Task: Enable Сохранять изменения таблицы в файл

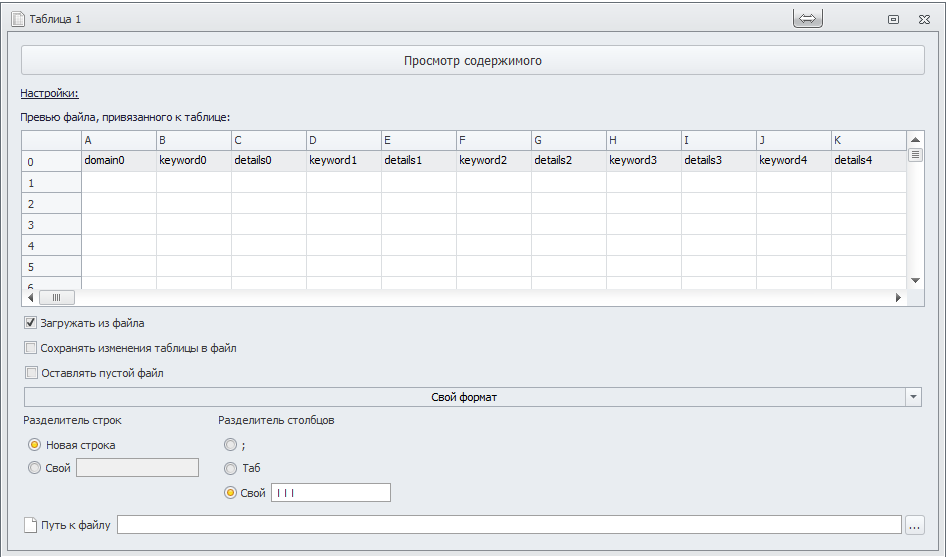Action: pos(30,348)
